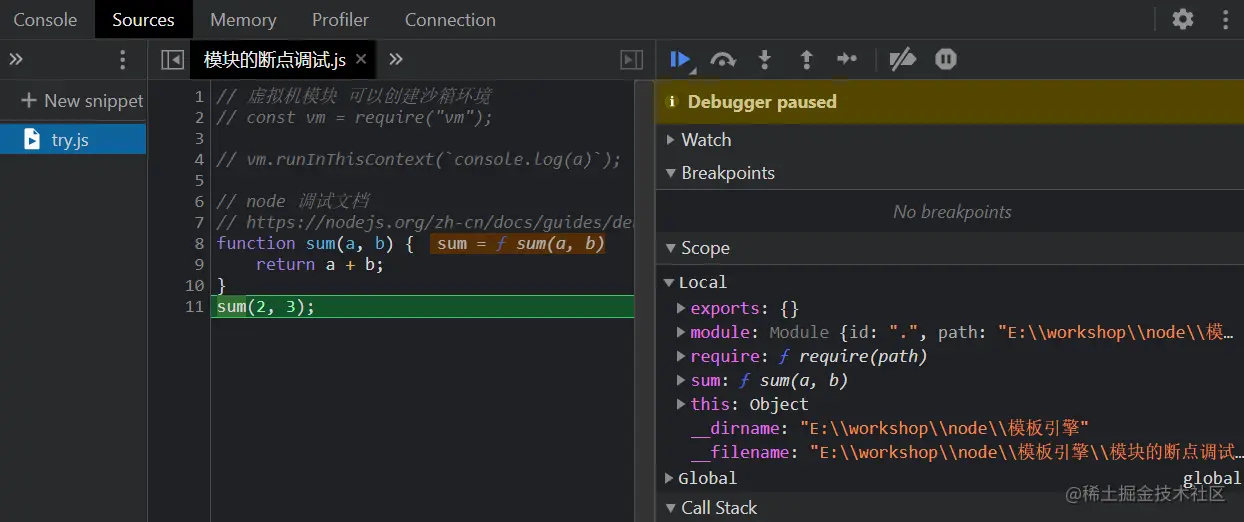
Task: Close the 模块的断点调试.js tab
Action: coord(361,59)
